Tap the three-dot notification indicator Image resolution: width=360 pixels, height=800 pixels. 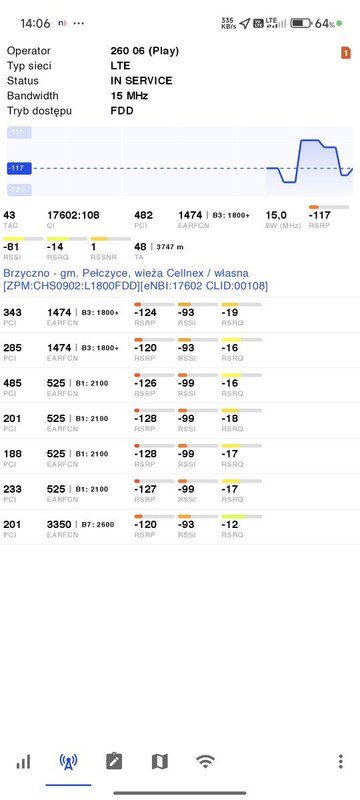tap(79, 23)
